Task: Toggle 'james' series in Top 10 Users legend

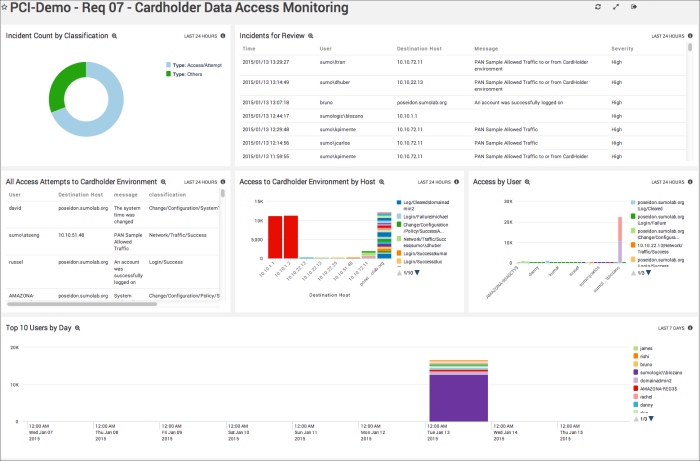Action: 645,348
